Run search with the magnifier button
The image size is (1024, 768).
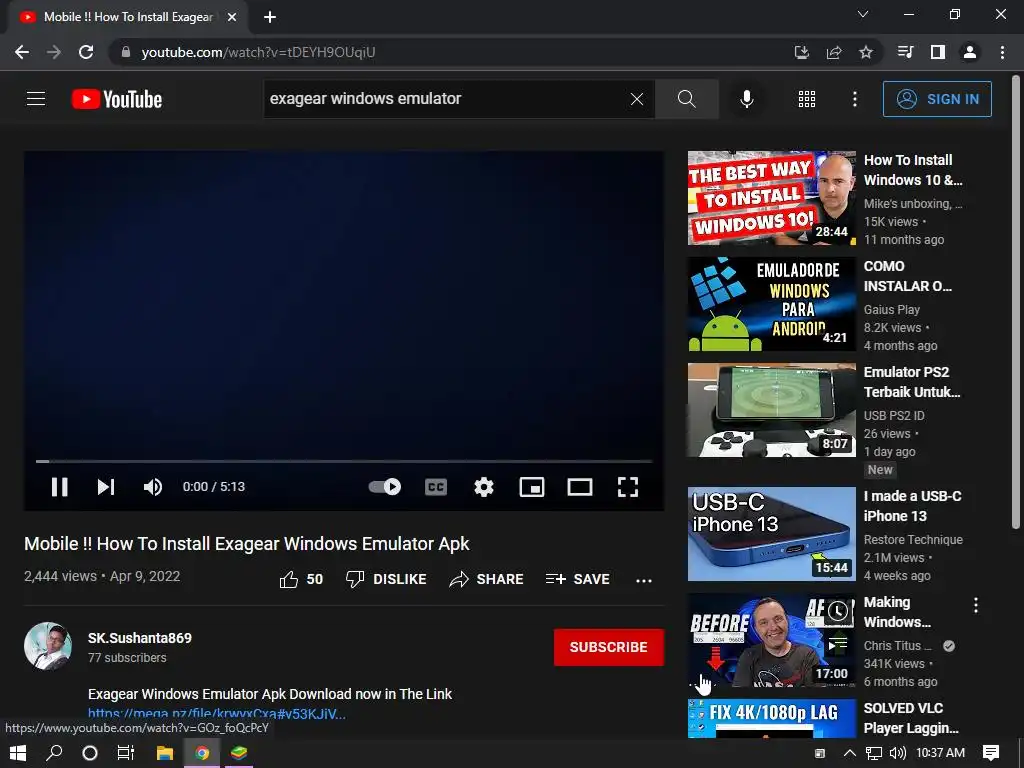click(x=686, y=99)
